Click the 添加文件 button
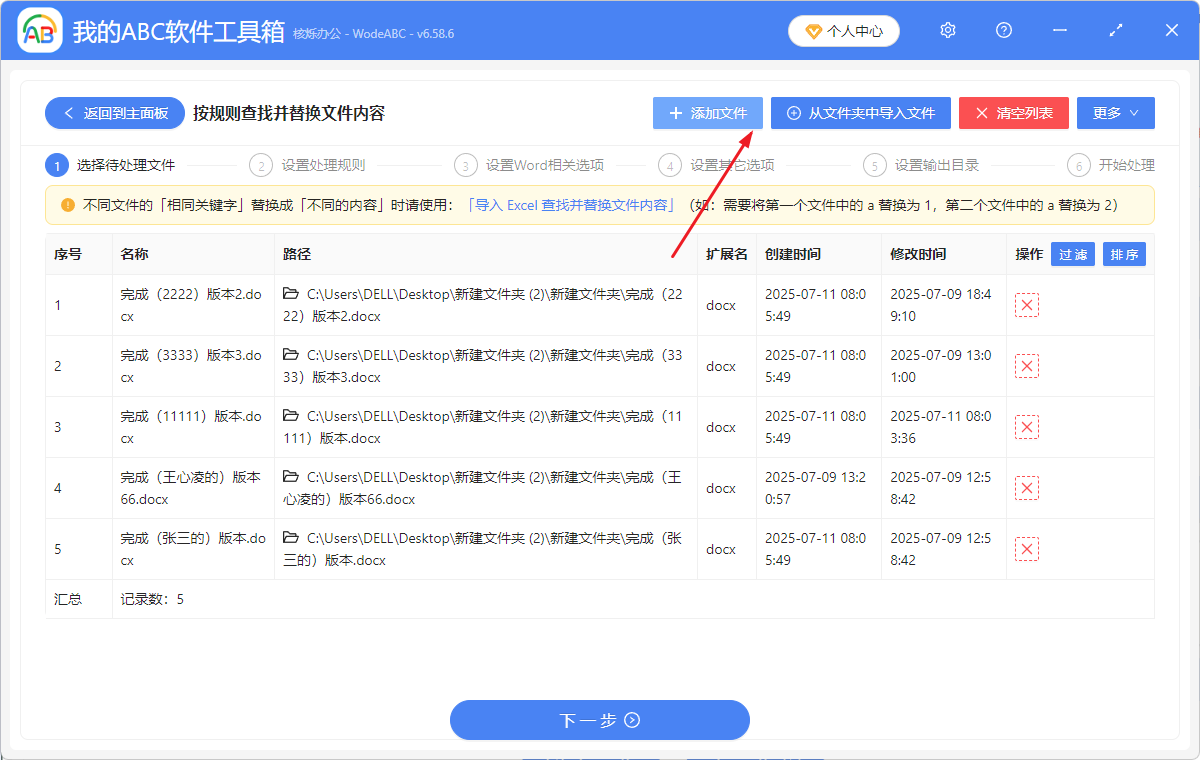The width and height of the screenshot is (1200, 760). coord(707,112)
